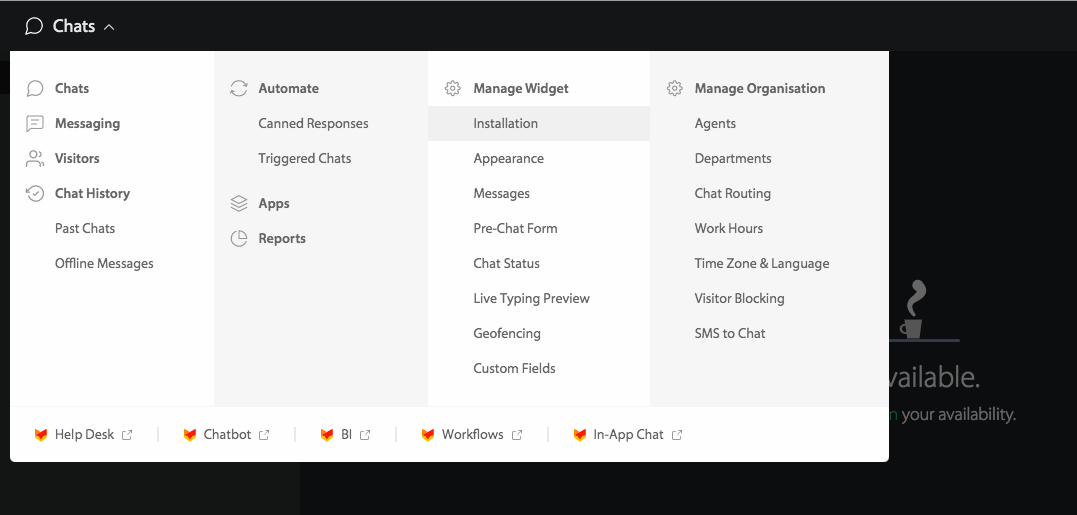Open the Chatbot external link
The image size is (1077, 515).
[227, 435]
